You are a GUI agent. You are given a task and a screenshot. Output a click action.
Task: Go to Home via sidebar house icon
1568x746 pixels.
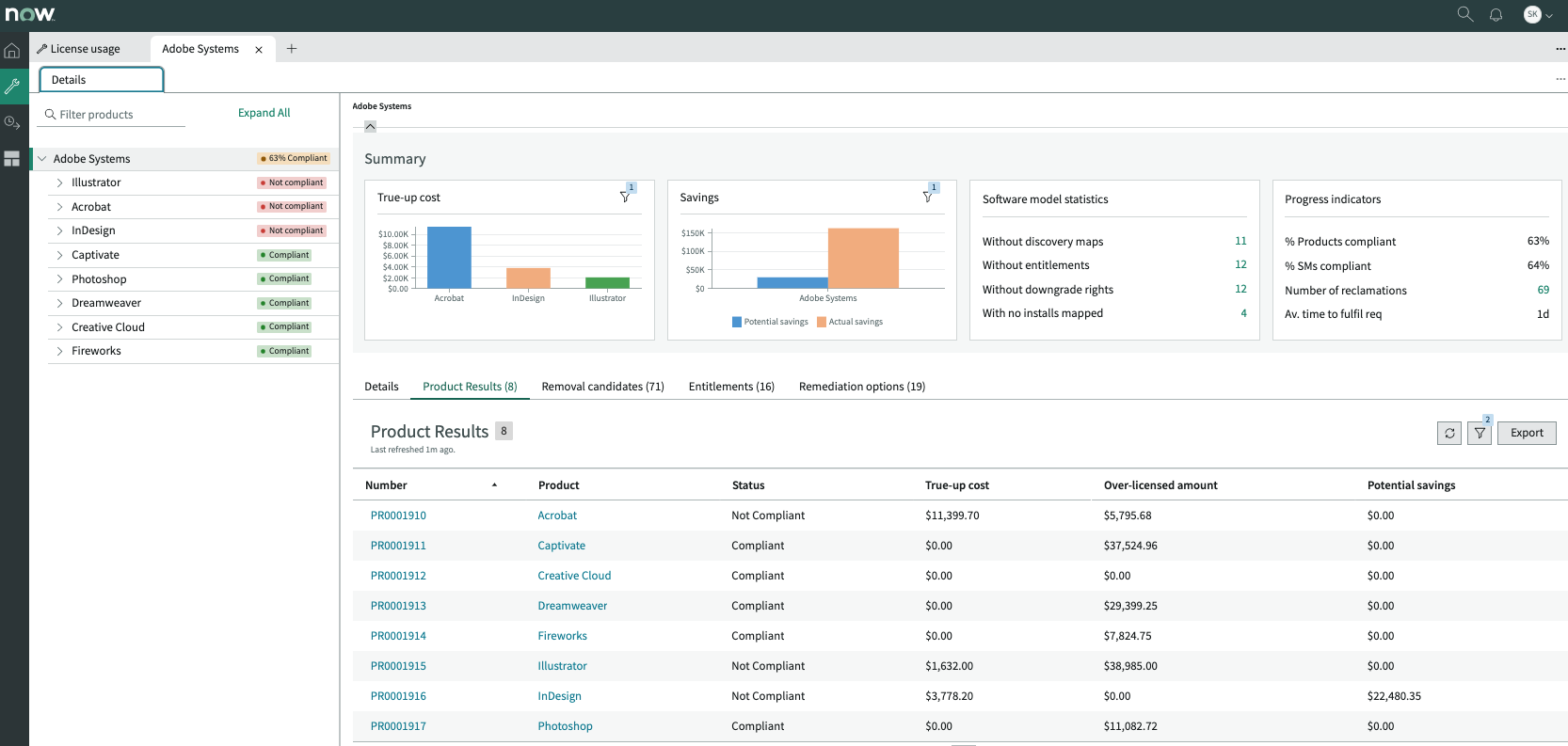(x=12, y=51)
